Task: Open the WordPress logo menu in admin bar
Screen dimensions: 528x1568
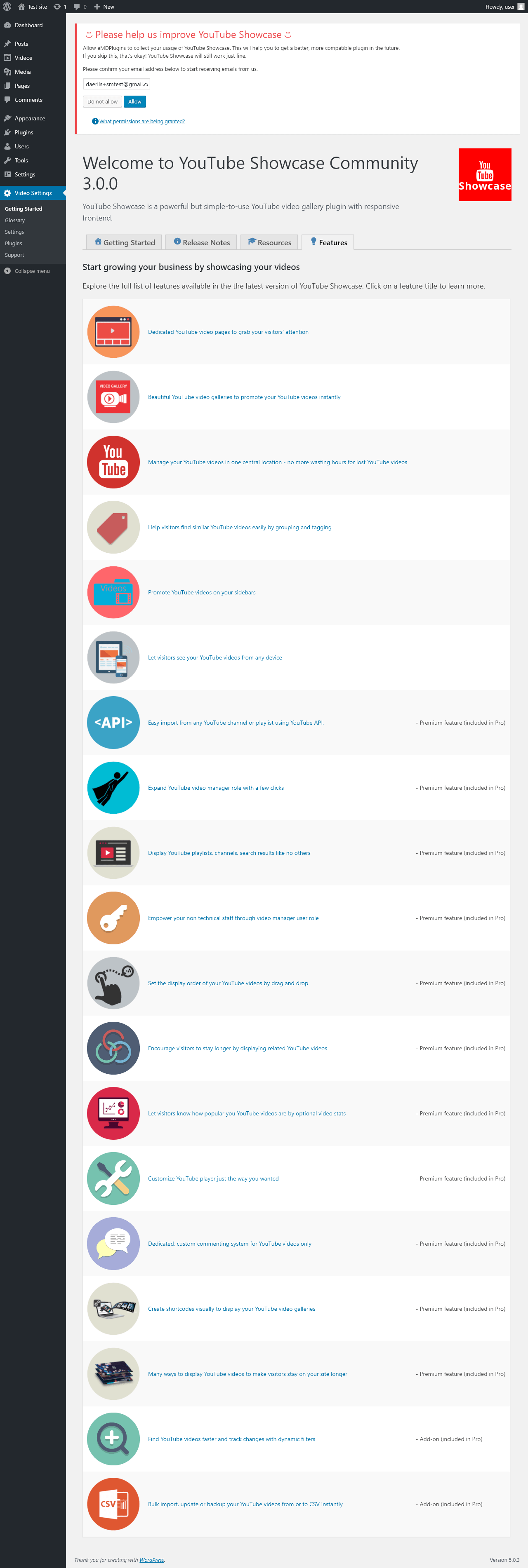Action: pos(7,7)
